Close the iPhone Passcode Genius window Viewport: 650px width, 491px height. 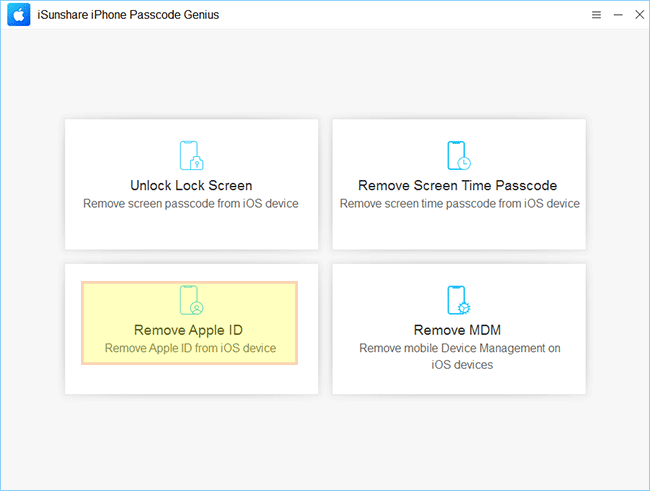(640, 15)
